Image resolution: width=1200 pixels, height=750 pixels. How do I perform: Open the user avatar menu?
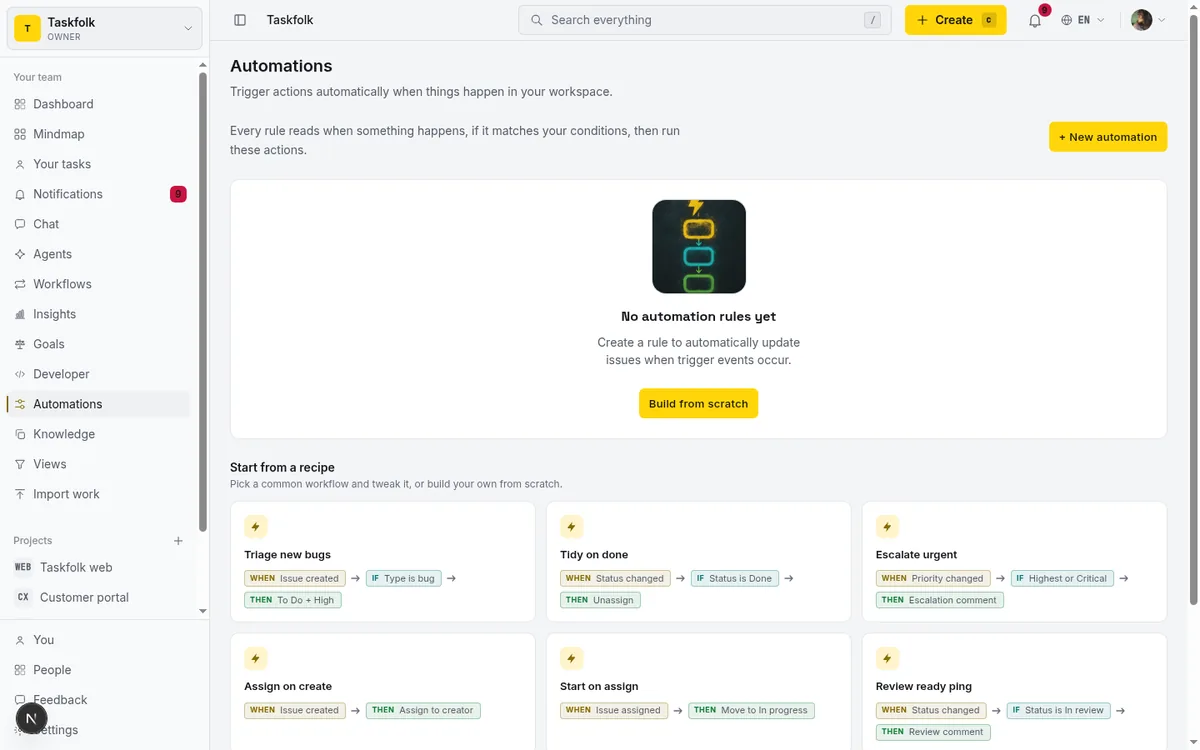1148,20
